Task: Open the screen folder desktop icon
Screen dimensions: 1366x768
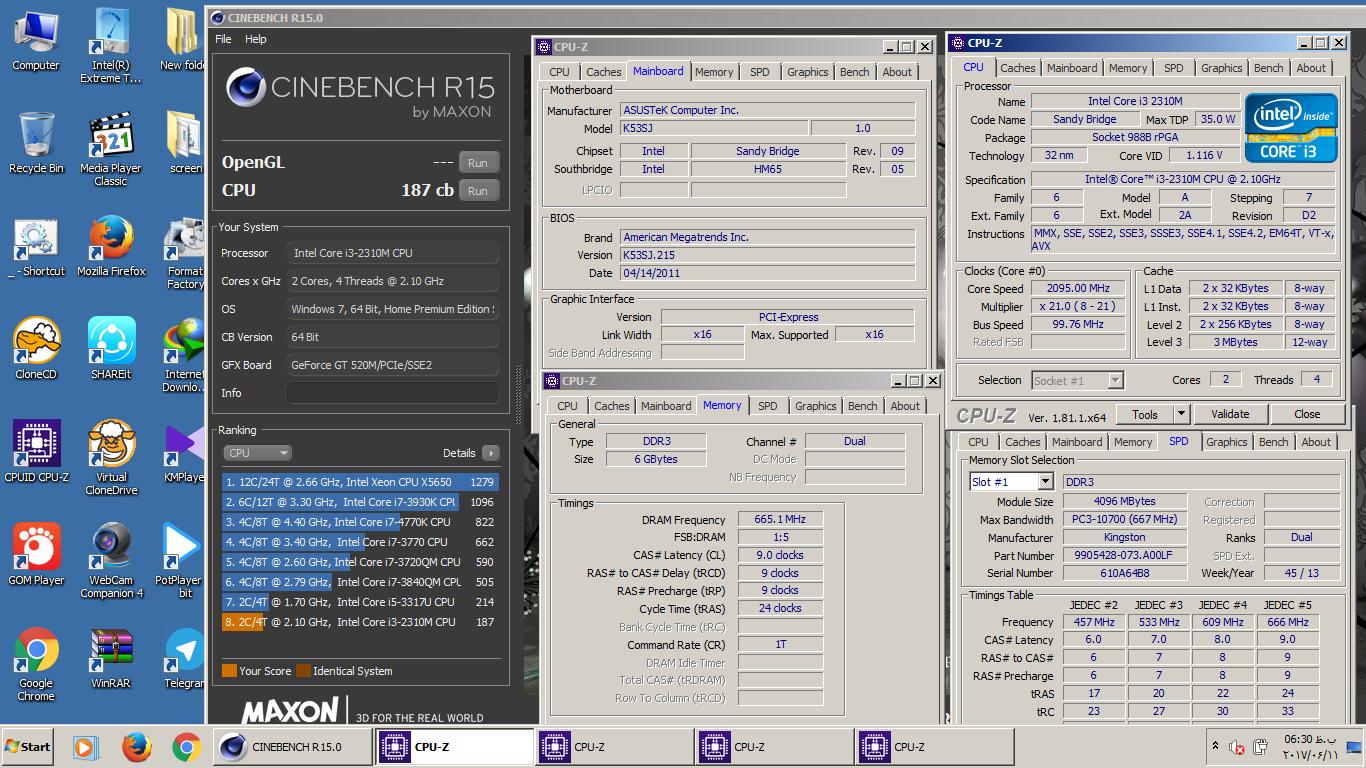Action: pos(184,142)
